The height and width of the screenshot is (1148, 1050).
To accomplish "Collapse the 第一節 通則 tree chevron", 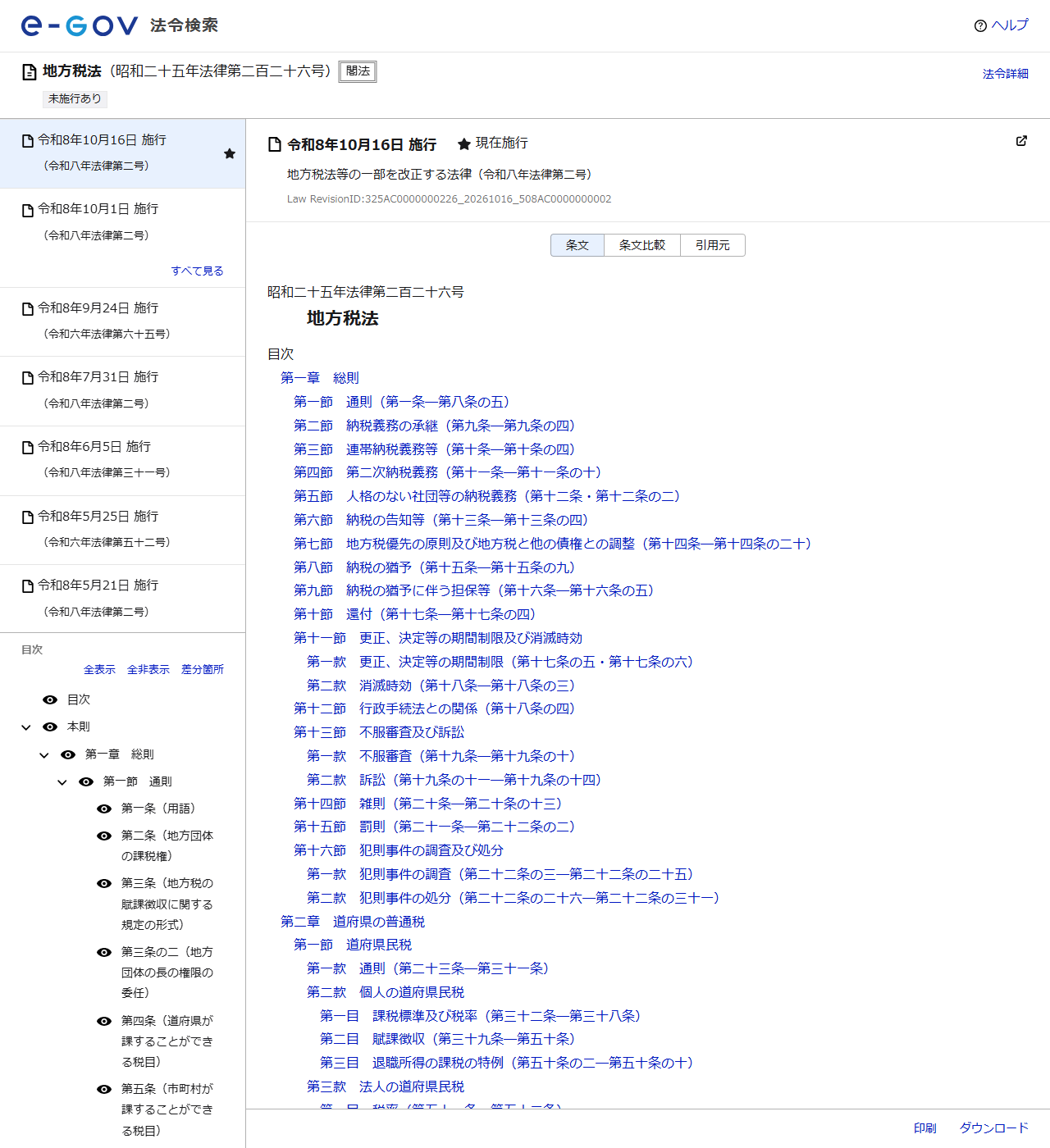I will (62, 782).
